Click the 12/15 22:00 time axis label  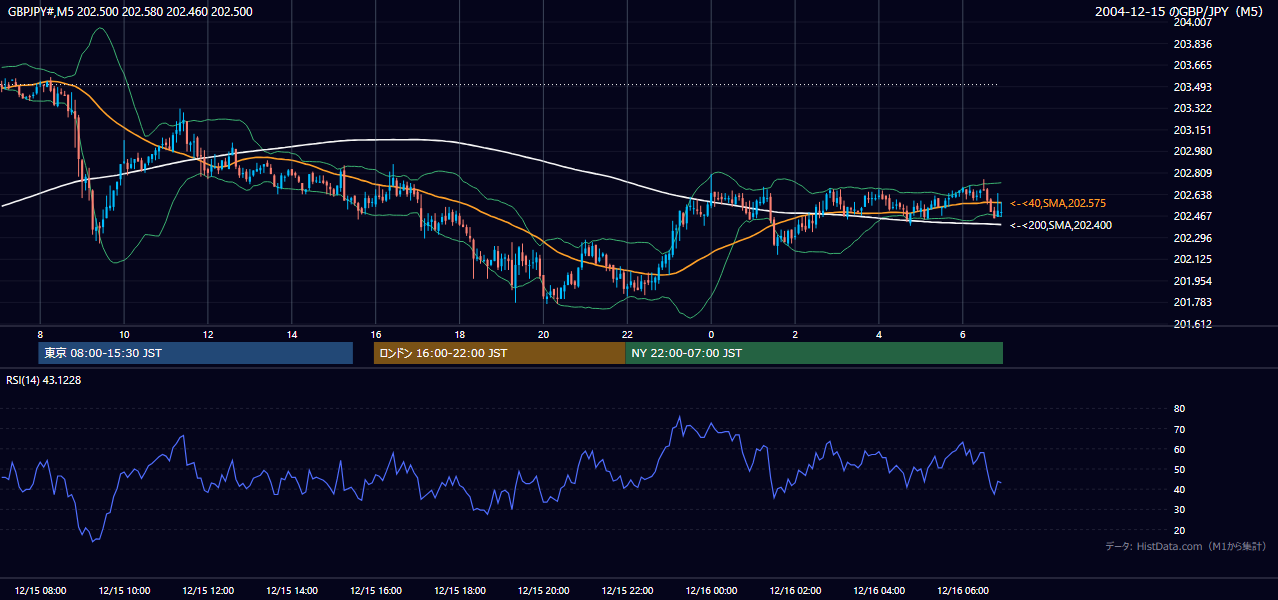[x=628, y=590]
